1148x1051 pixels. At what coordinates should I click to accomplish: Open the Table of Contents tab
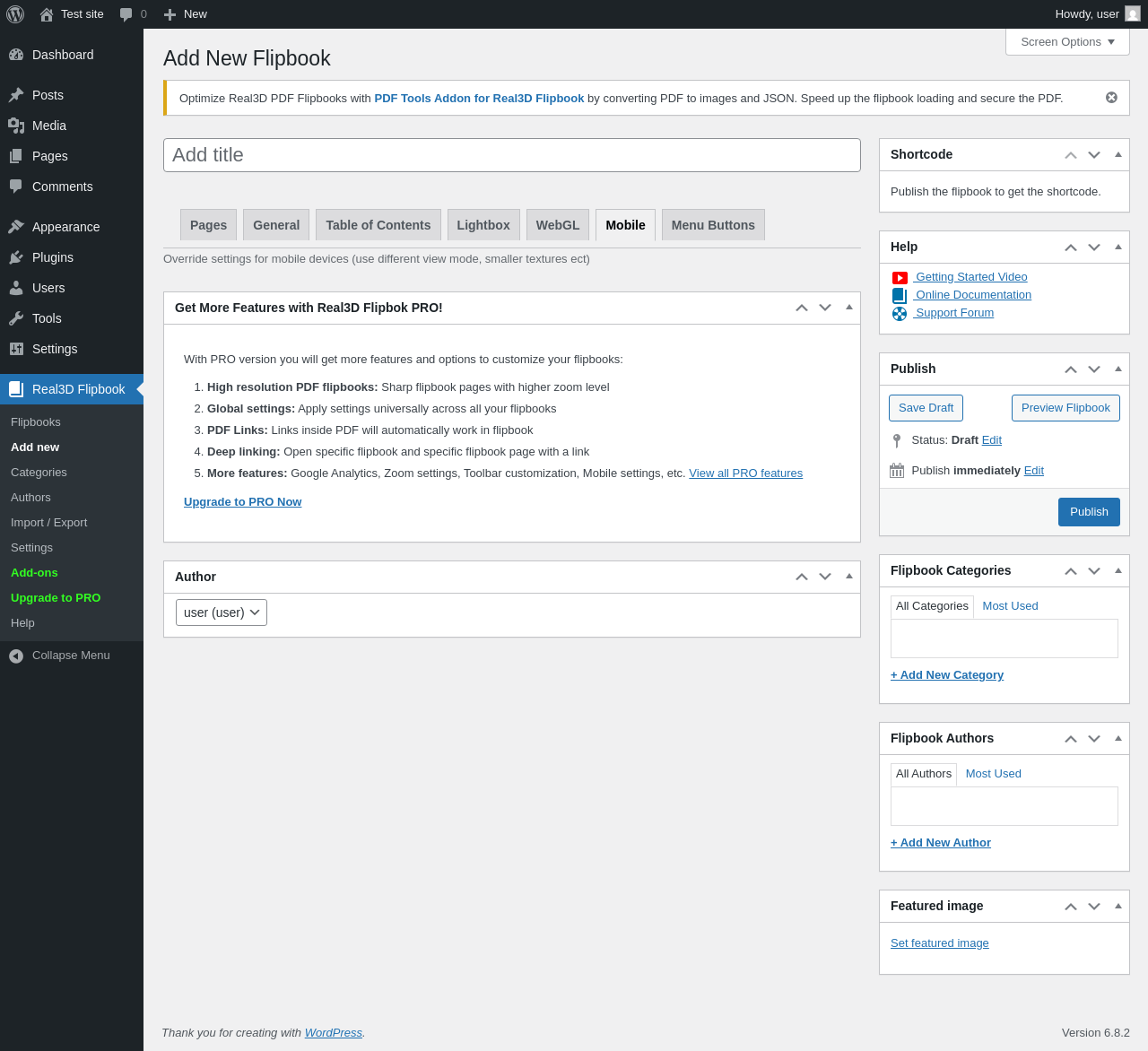[x=378, y=225]
